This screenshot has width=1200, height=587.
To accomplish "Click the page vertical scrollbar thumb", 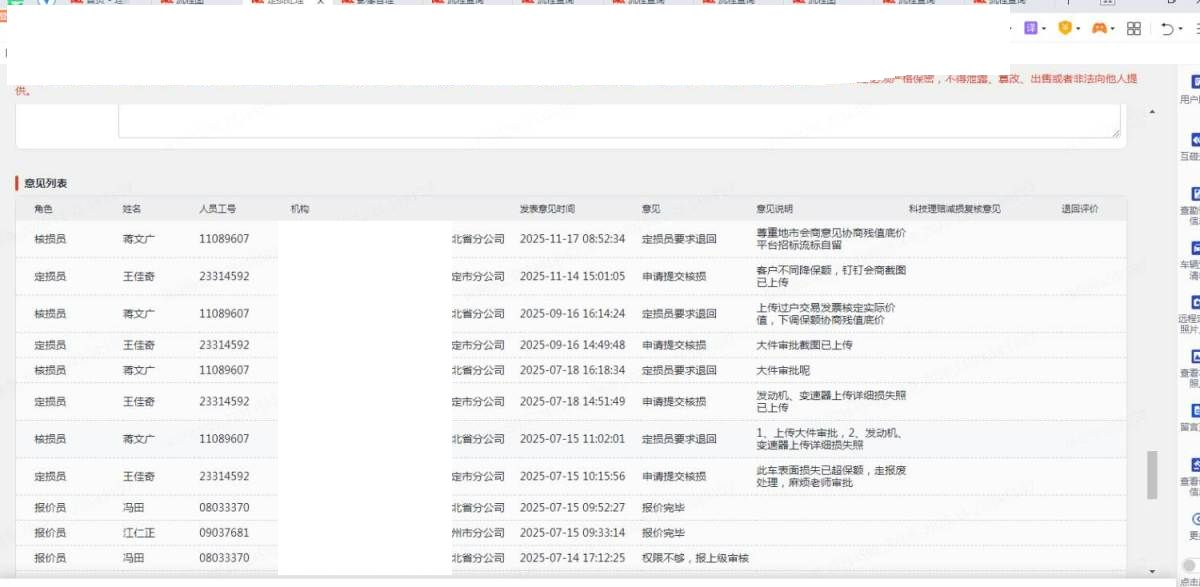I will click(1151, 473).
